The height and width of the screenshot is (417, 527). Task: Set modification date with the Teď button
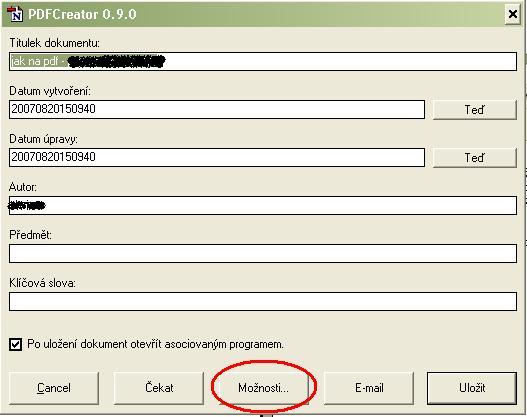475,158
